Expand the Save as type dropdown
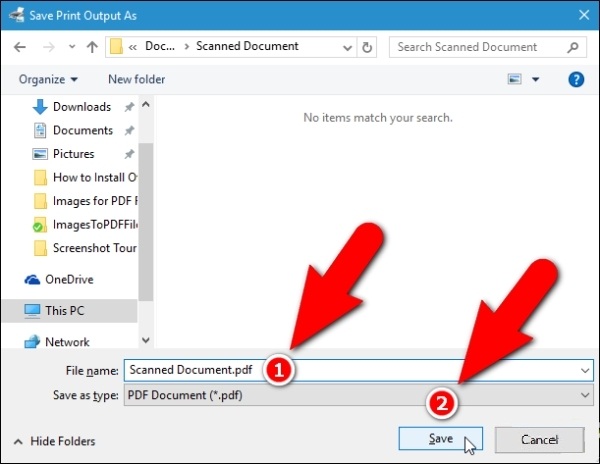This screenshot has width=600, height=464. pyautogui.click(x=584, y=395)
